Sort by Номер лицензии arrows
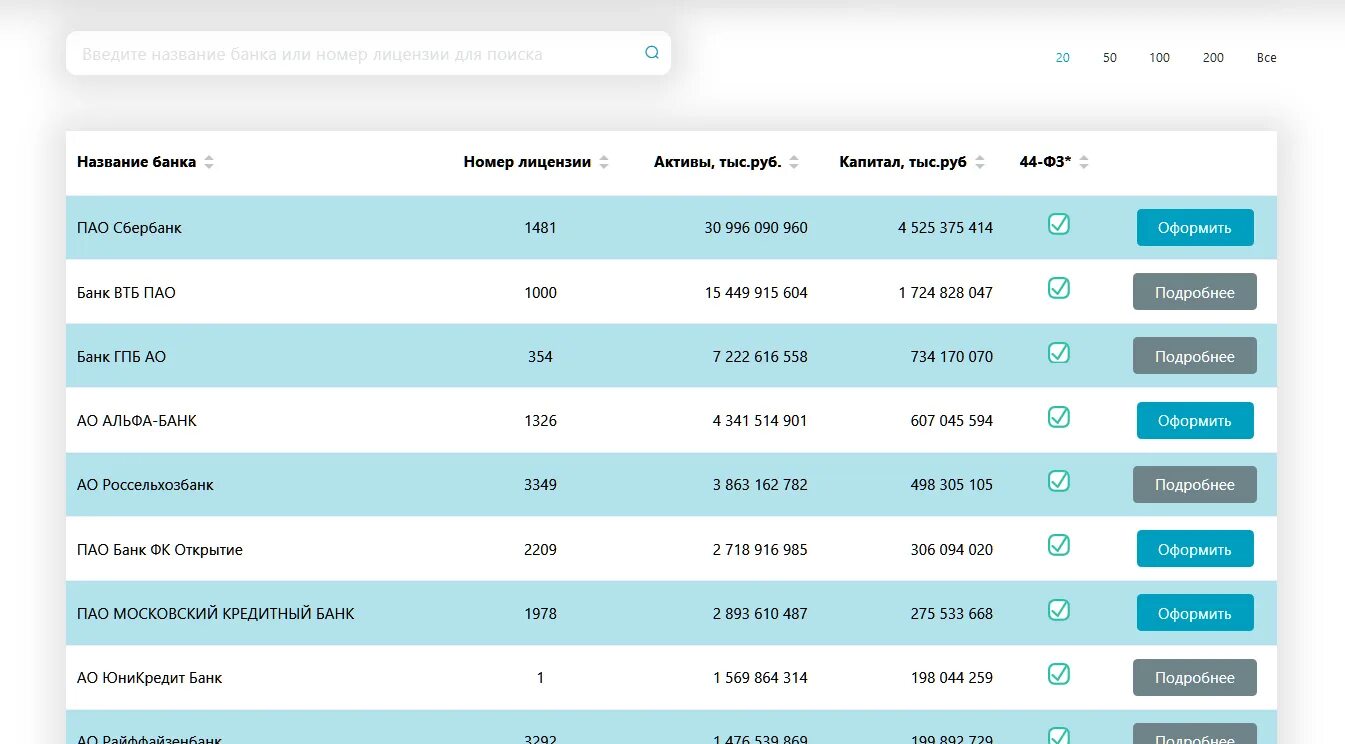Image resolution: width=1345 pixels, height=744 pixels. 604,162
